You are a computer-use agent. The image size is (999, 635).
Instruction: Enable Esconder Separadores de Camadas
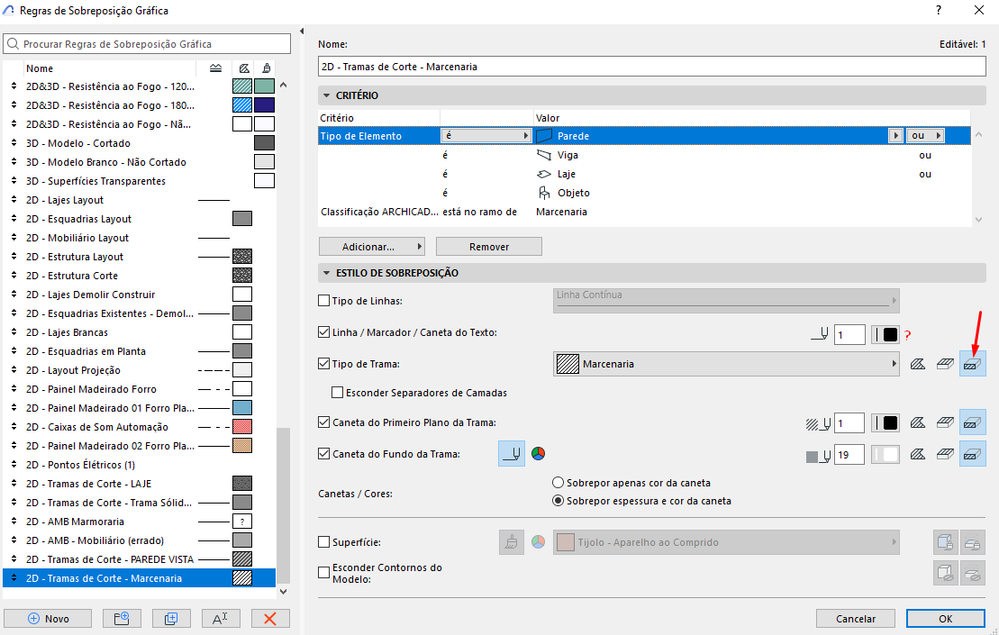337,393
